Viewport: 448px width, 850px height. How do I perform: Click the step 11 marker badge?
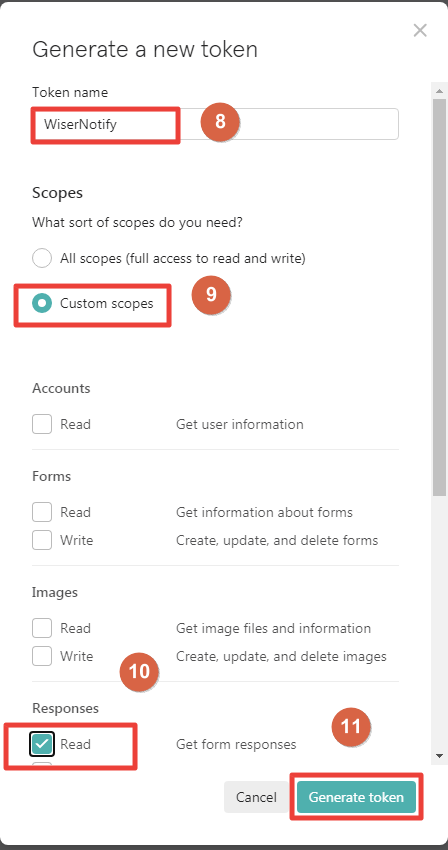pos(350,726)
